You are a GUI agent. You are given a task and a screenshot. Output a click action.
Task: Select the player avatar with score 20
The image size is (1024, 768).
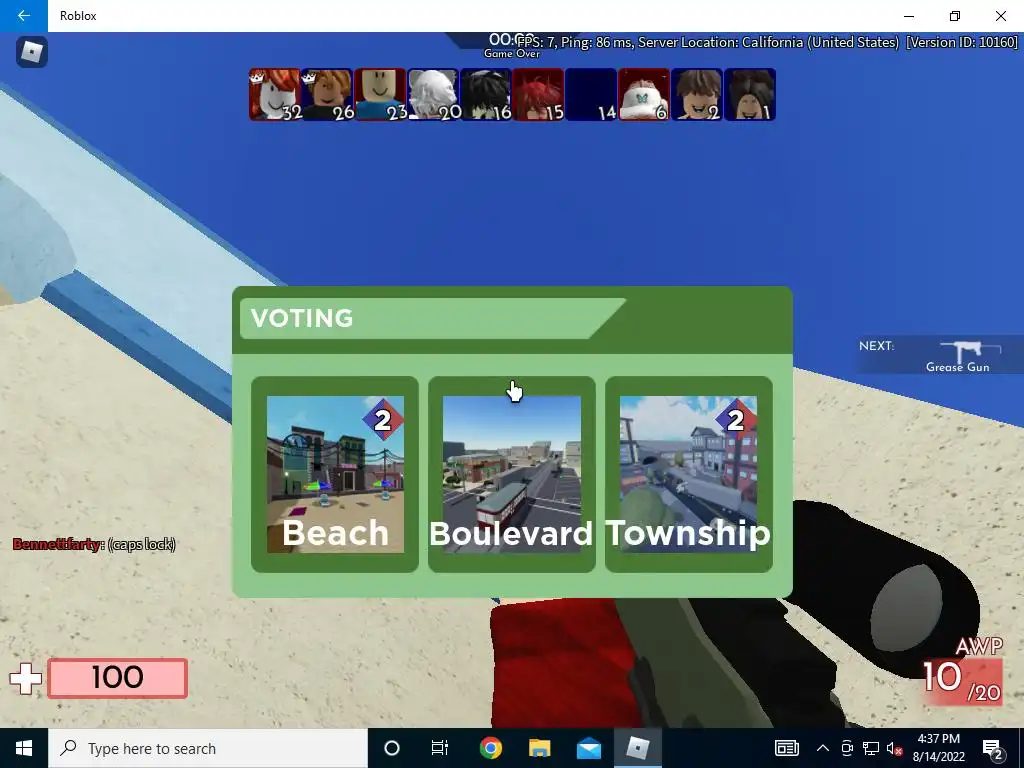[x=433, y=95]
